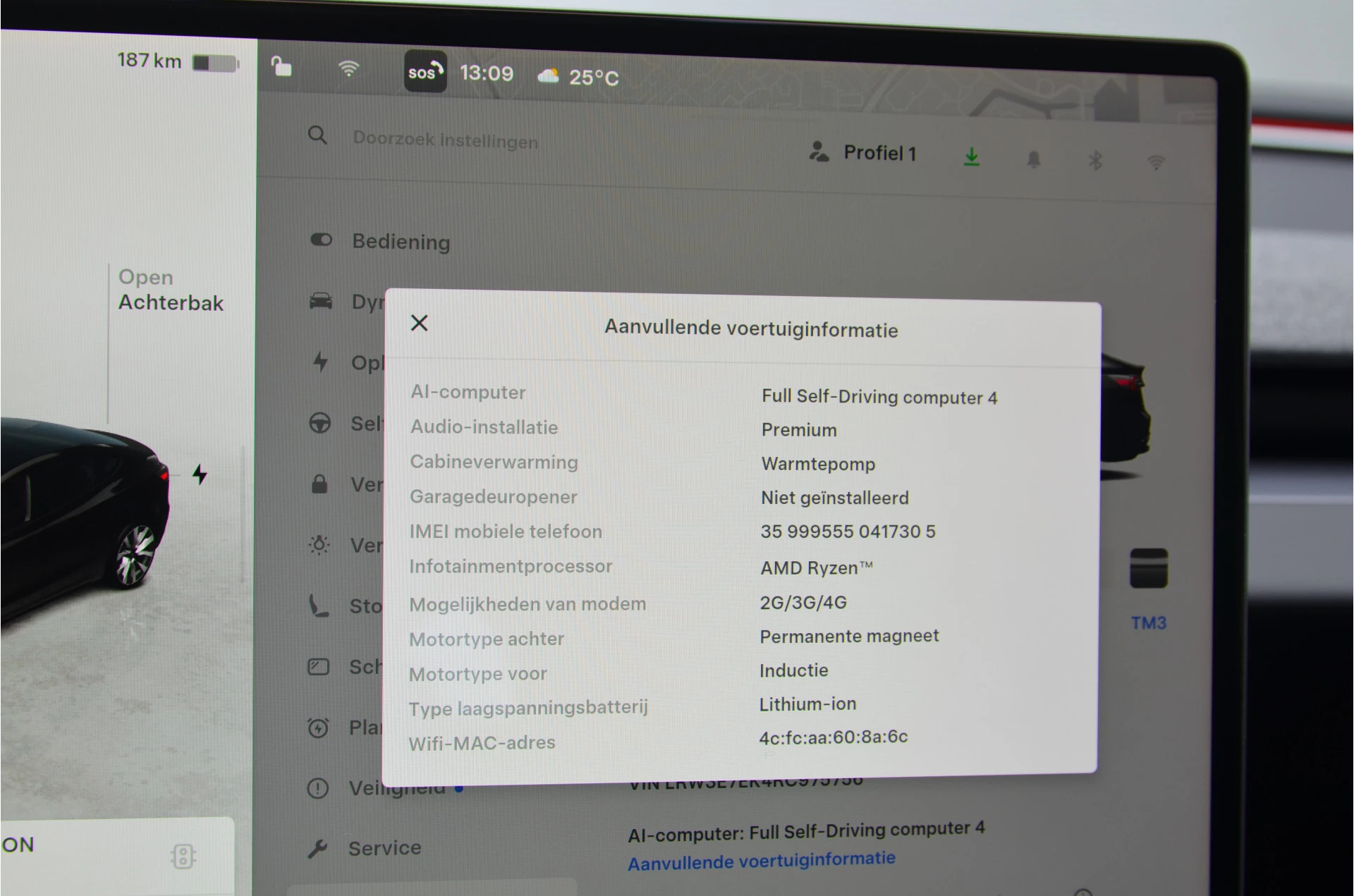Tap the Mogelijkheden van modem row label
Screen dimensions: 1354x896
[x=527, y=604]
